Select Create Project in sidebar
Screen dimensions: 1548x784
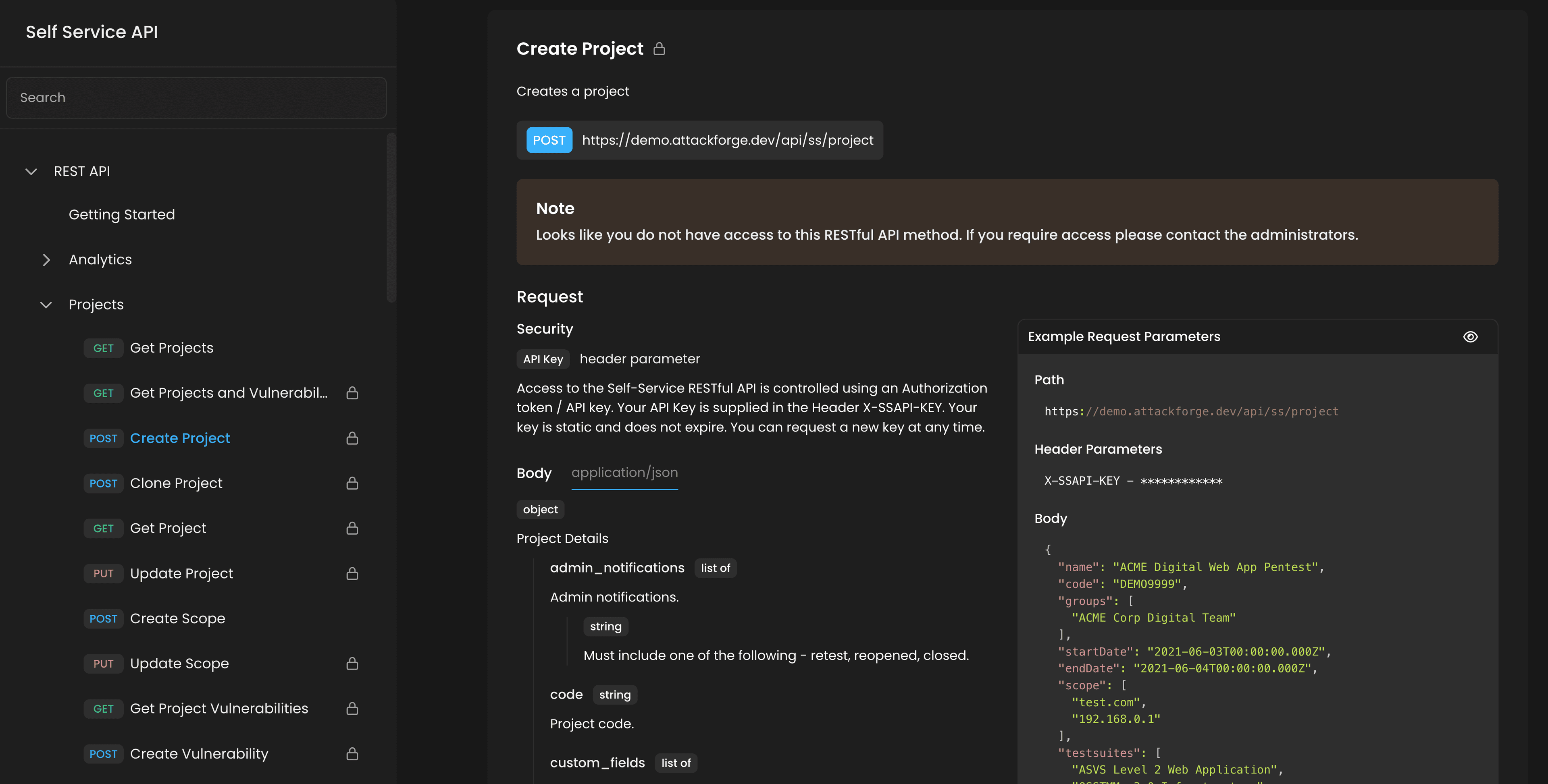(x=180, y=438)
